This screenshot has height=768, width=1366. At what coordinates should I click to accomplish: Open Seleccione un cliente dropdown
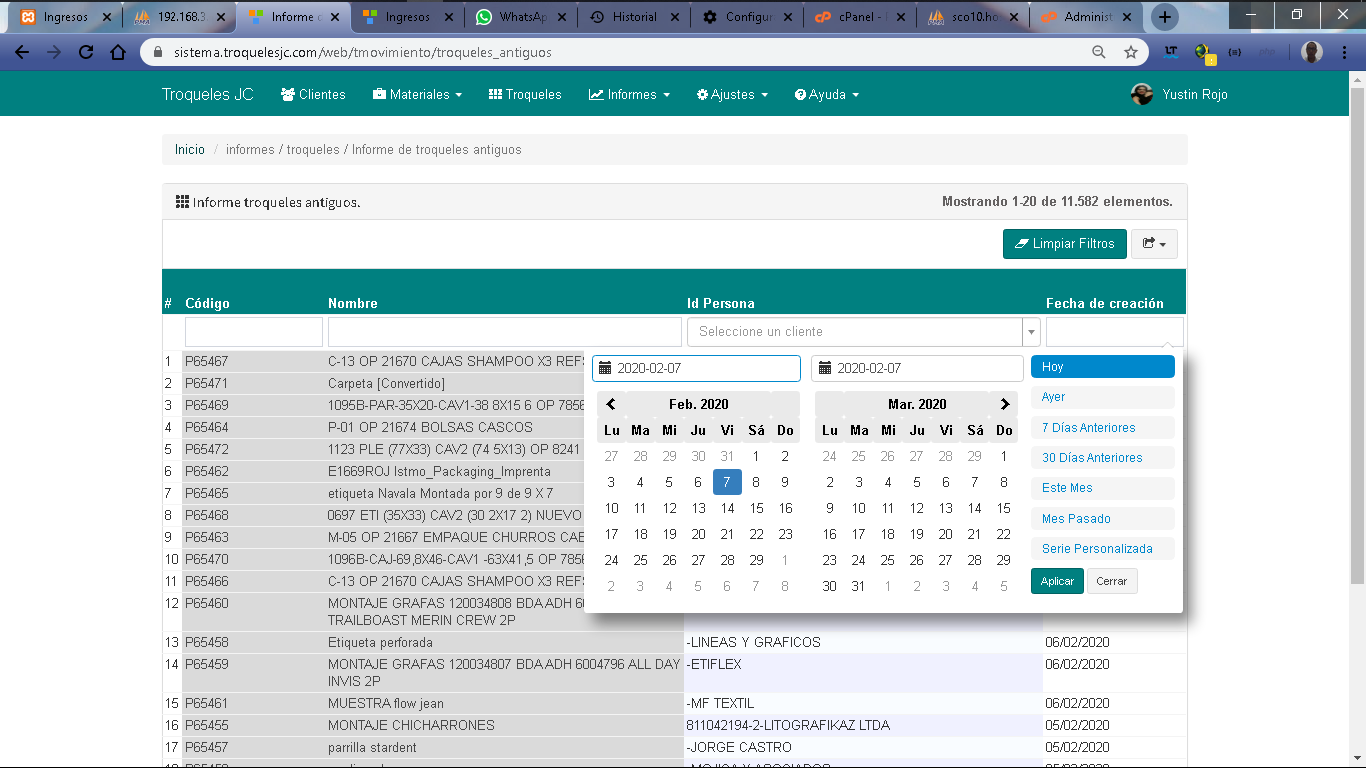(x=863, y=332)
